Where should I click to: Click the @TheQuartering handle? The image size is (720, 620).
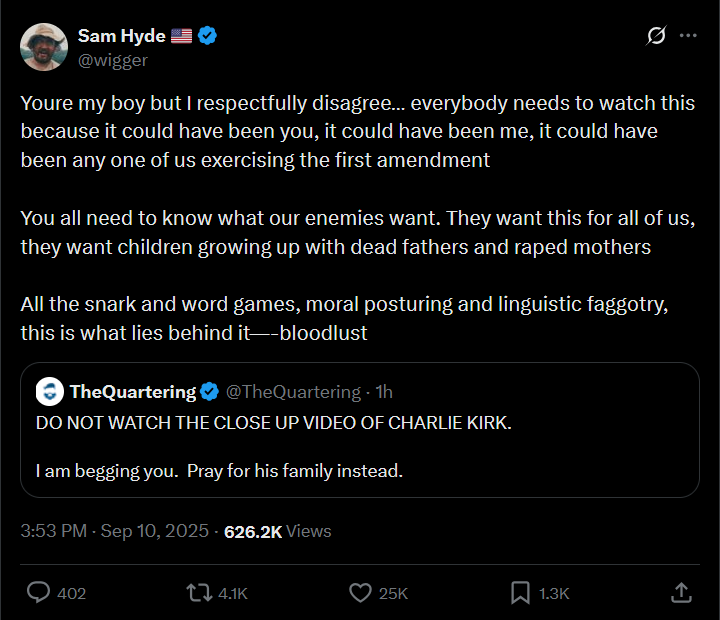click(293, 391)
